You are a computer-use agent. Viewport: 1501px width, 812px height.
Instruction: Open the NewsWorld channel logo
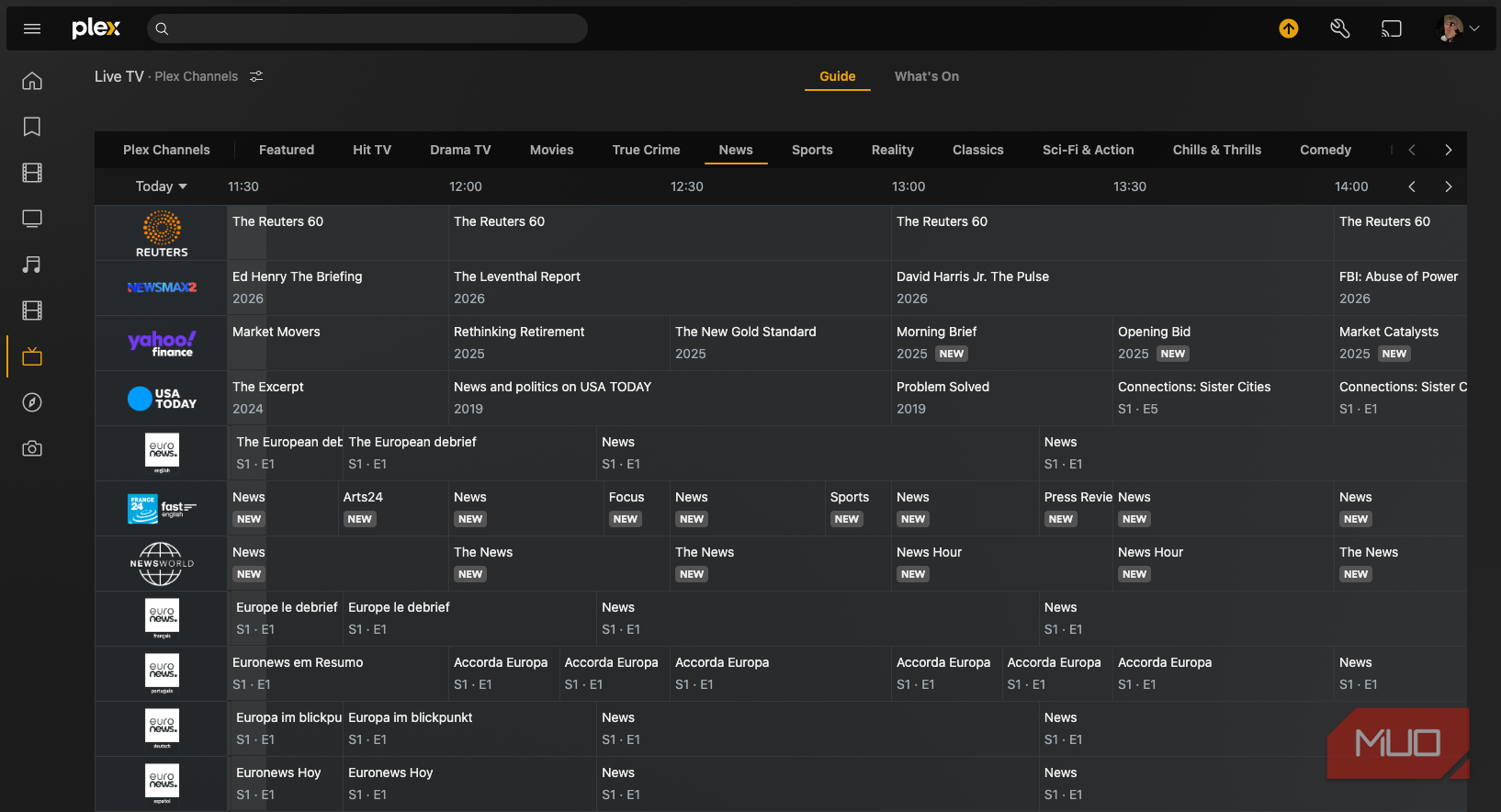click(x=162, y=563)
